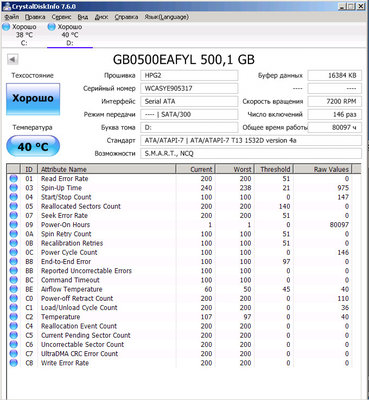
Task: Click the status orb for Reallocated Sectors Count
Action: (x=14, y=206)
